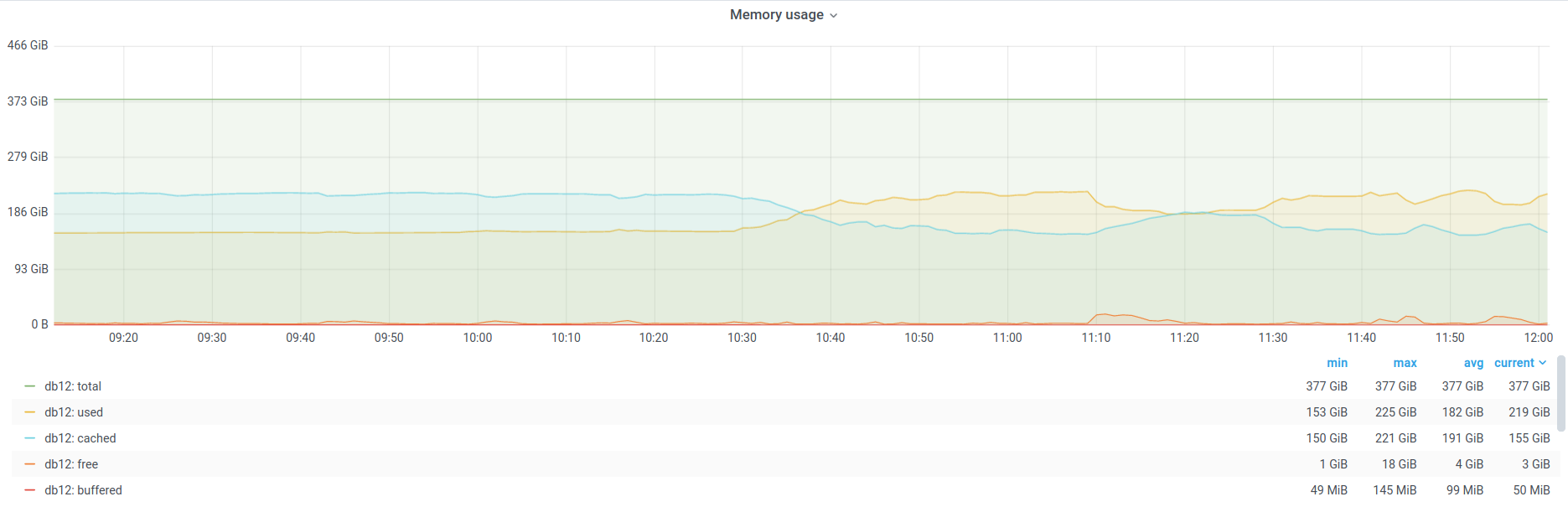
Task: Sort legend by the min column
Action: click(x=1337, y=363)
